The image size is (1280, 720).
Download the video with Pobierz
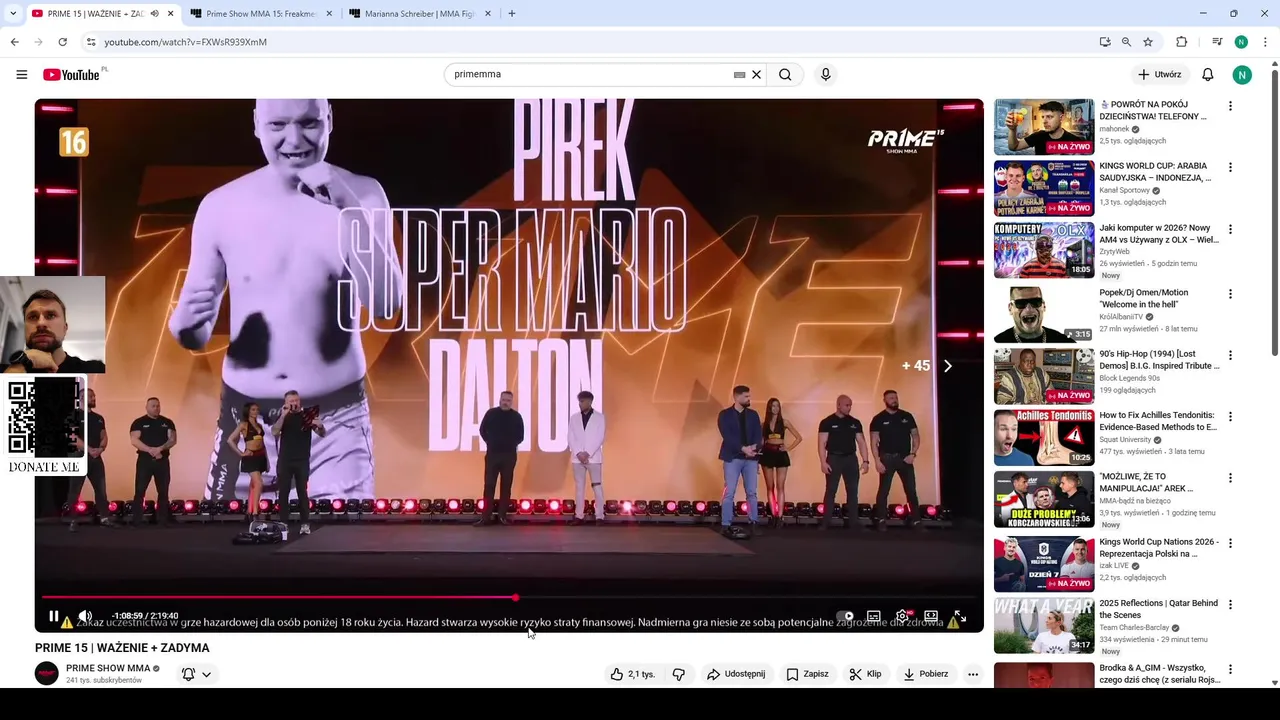(925, 674)
